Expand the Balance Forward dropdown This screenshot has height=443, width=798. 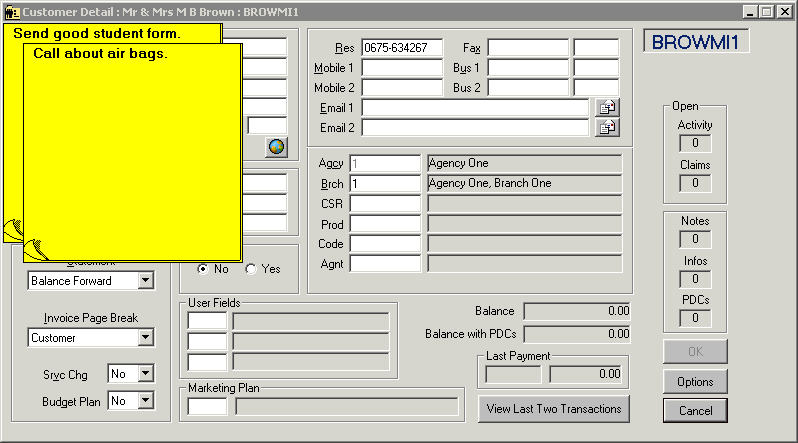pyautogui.click(x=145, y=281)
